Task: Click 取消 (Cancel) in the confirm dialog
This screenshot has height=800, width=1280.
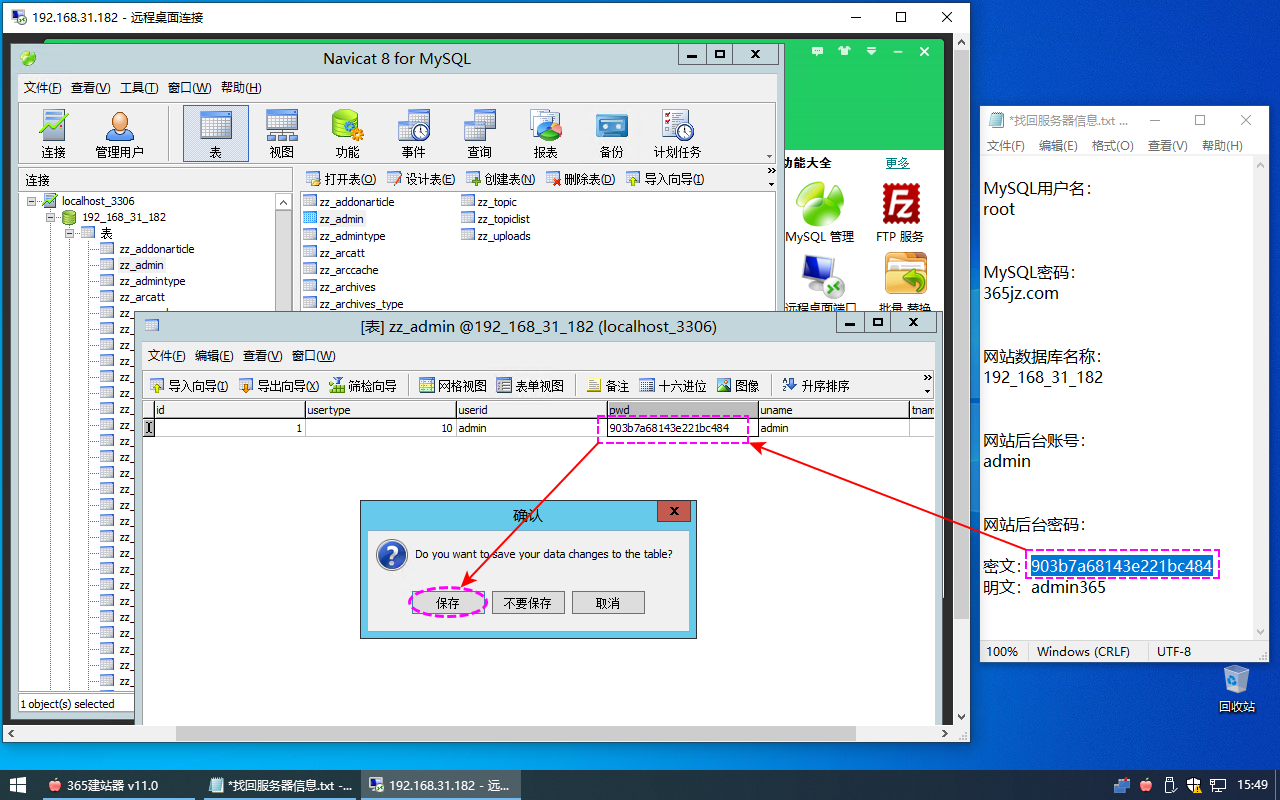Action: (x=608, y=603)
